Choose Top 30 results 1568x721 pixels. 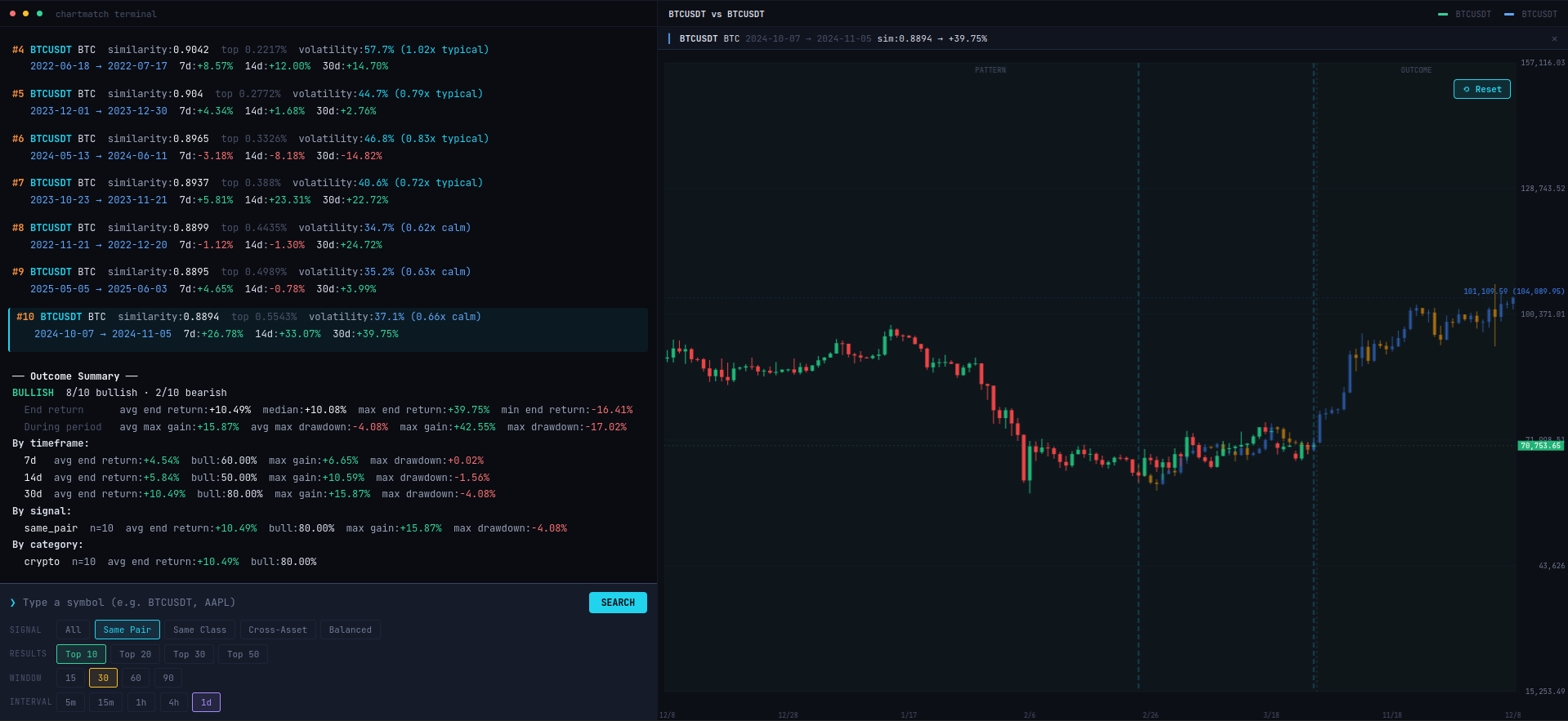pyautogui.click(x=189, y=654)
